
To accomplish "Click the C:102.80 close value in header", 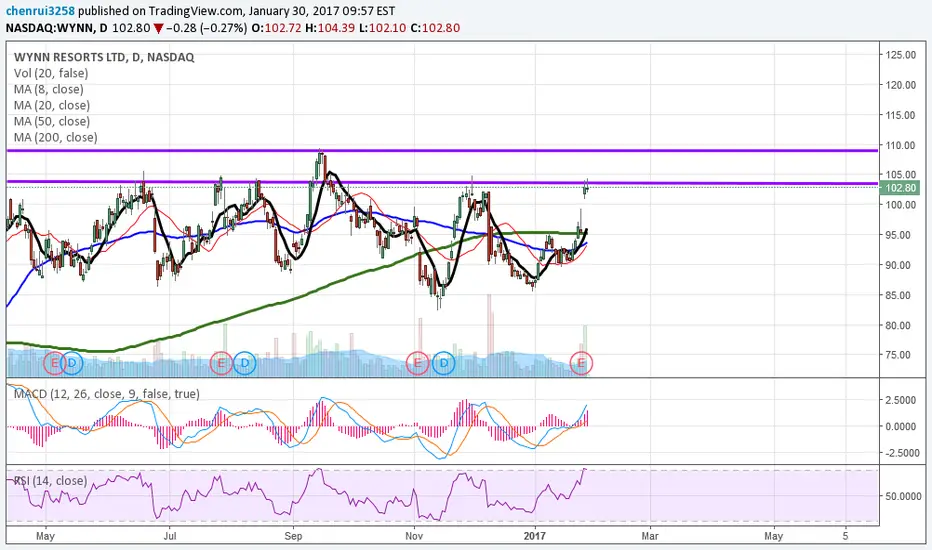I will coord(435,28).
